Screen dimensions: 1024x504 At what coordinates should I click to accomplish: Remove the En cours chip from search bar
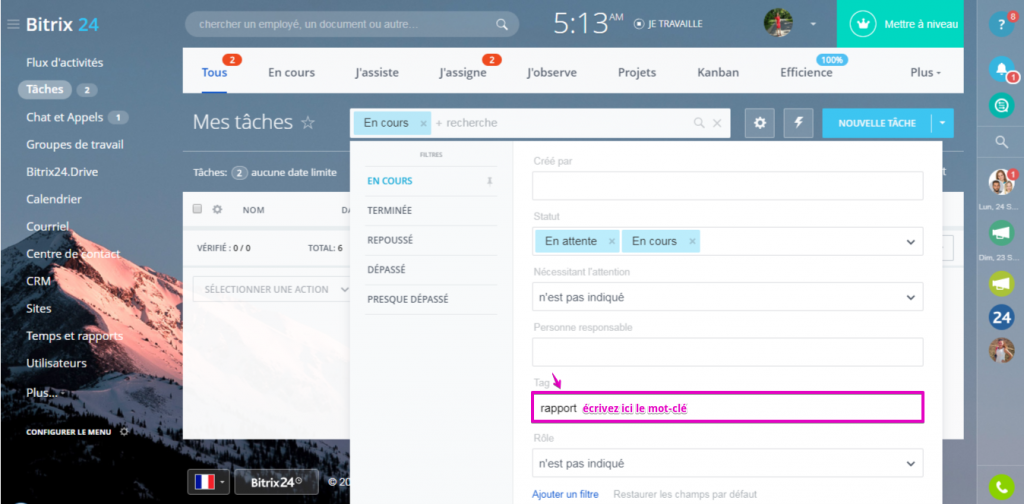423,123
